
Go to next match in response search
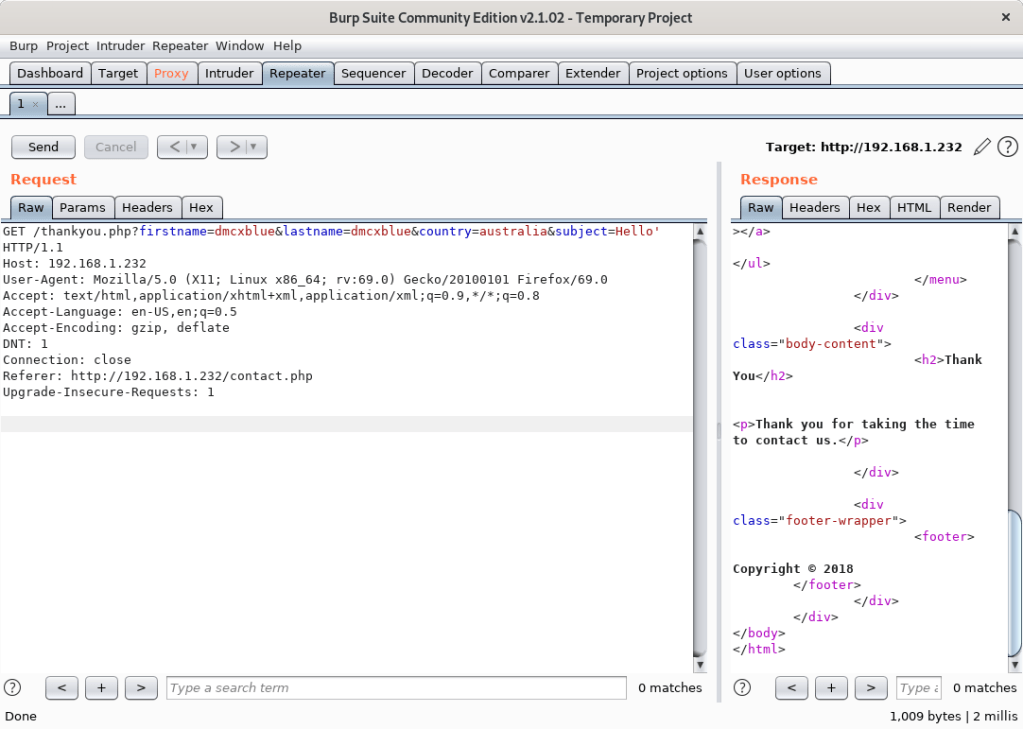(x=871, y=687)
